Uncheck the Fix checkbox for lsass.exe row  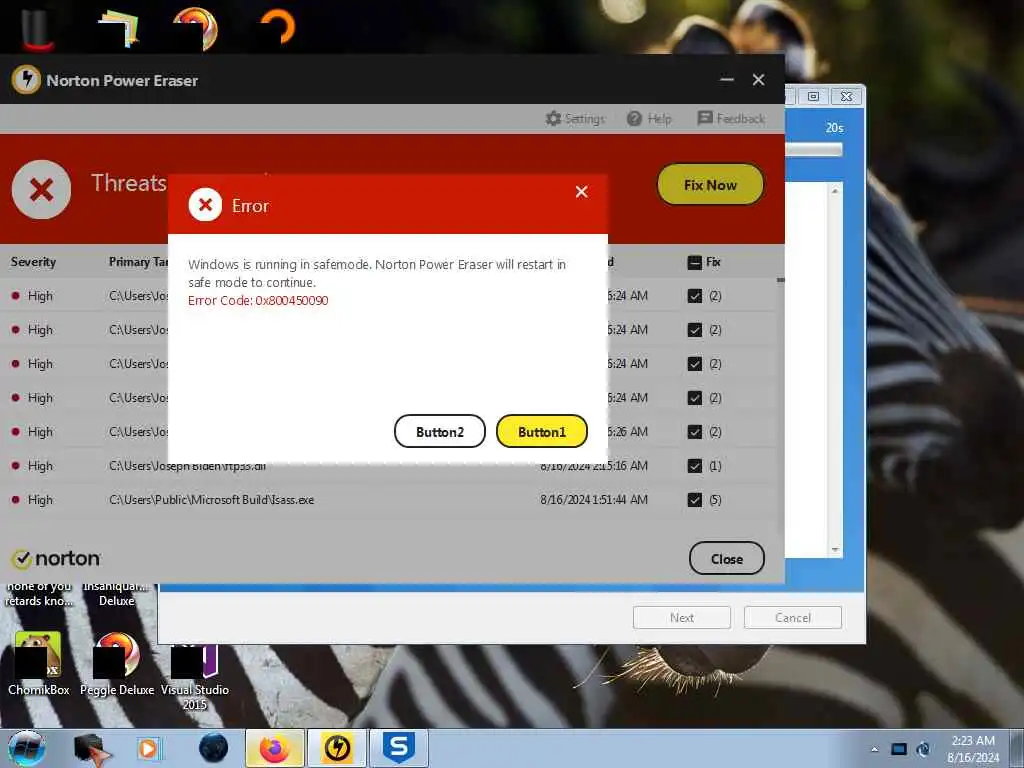coord(694,500)
